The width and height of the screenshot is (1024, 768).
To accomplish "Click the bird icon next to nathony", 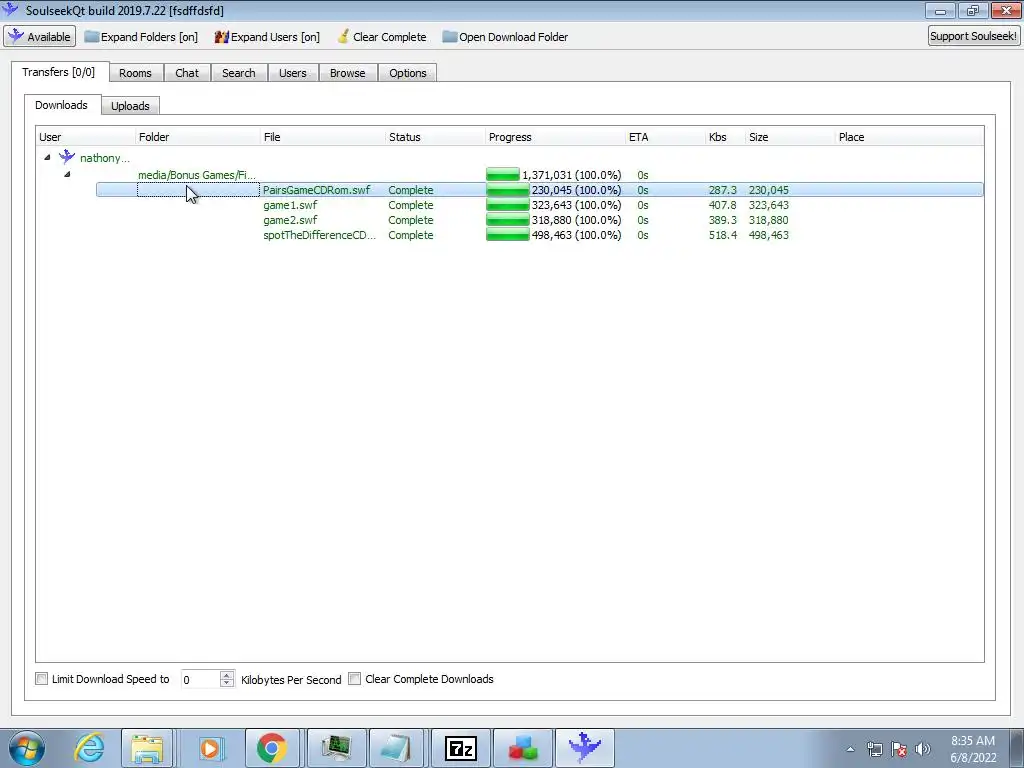I will pos(67,157).
